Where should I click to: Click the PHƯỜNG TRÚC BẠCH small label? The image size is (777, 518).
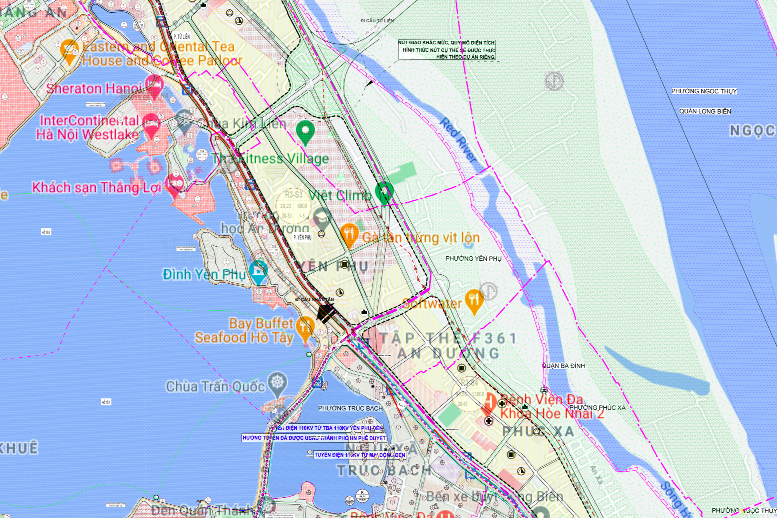[350, 408]
